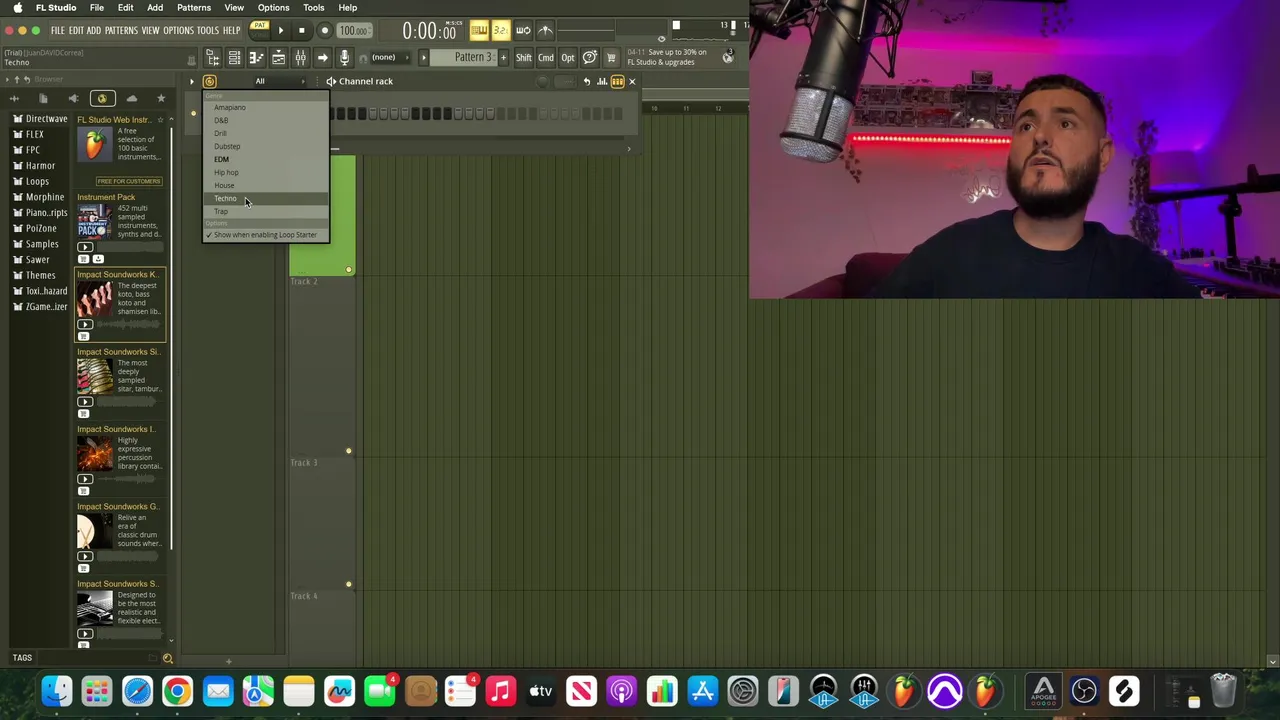Open the (none) input selector dropdown
Image resolution: width=1280 pixels, height=720 pixels.
(x=390, y=58)
